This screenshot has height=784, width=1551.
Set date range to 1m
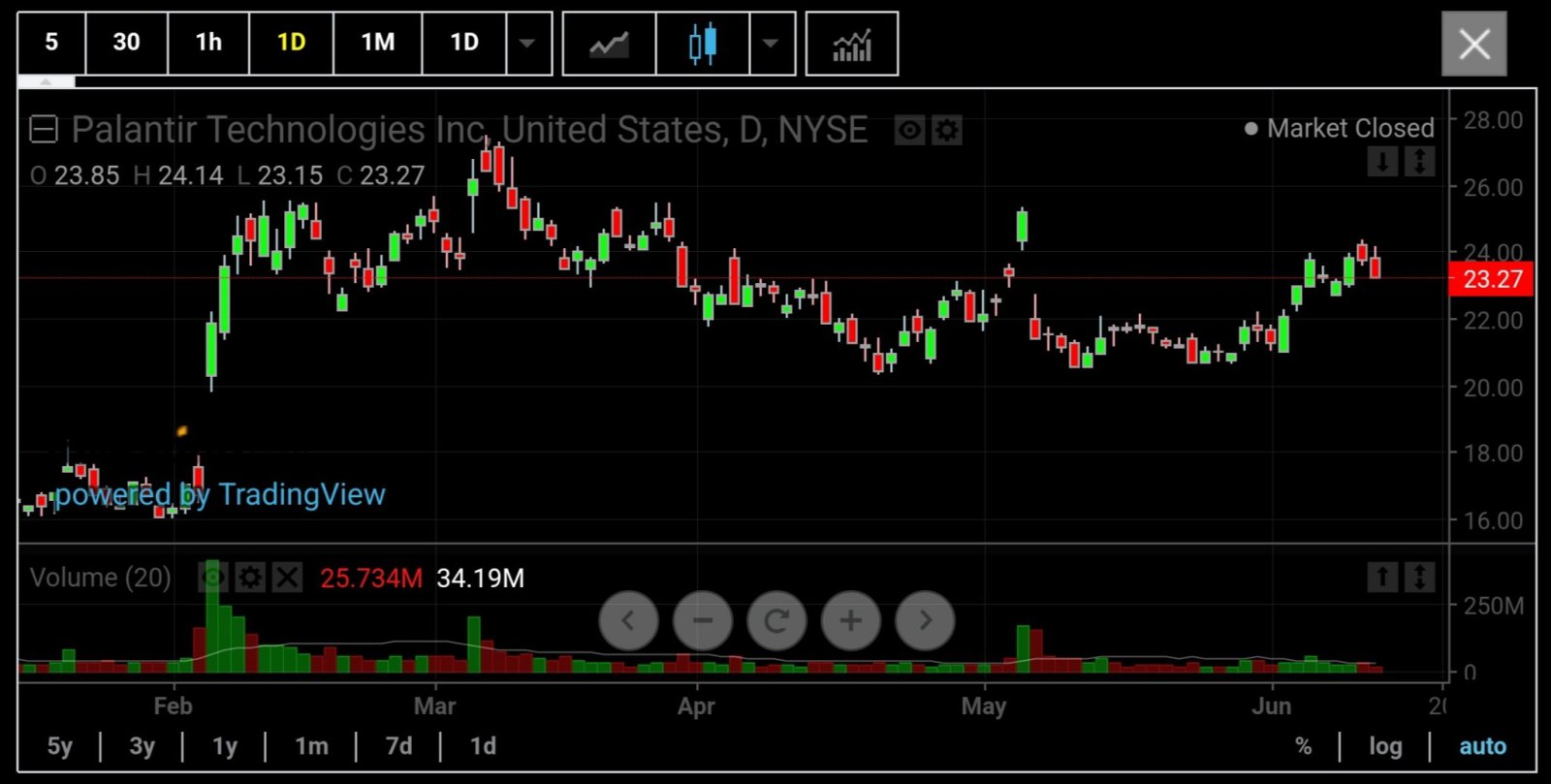[311, 746]
